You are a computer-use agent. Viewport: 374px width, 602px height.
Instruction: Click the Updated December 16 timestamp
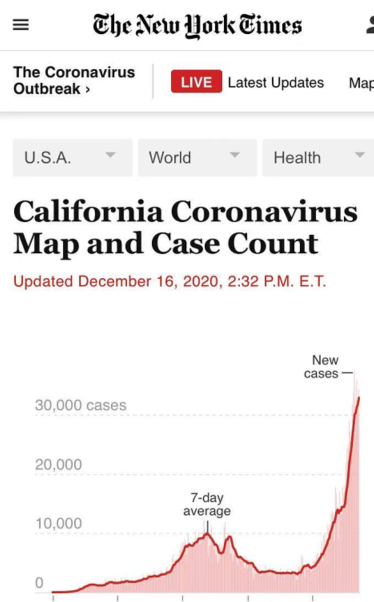(x=170, y=281)
